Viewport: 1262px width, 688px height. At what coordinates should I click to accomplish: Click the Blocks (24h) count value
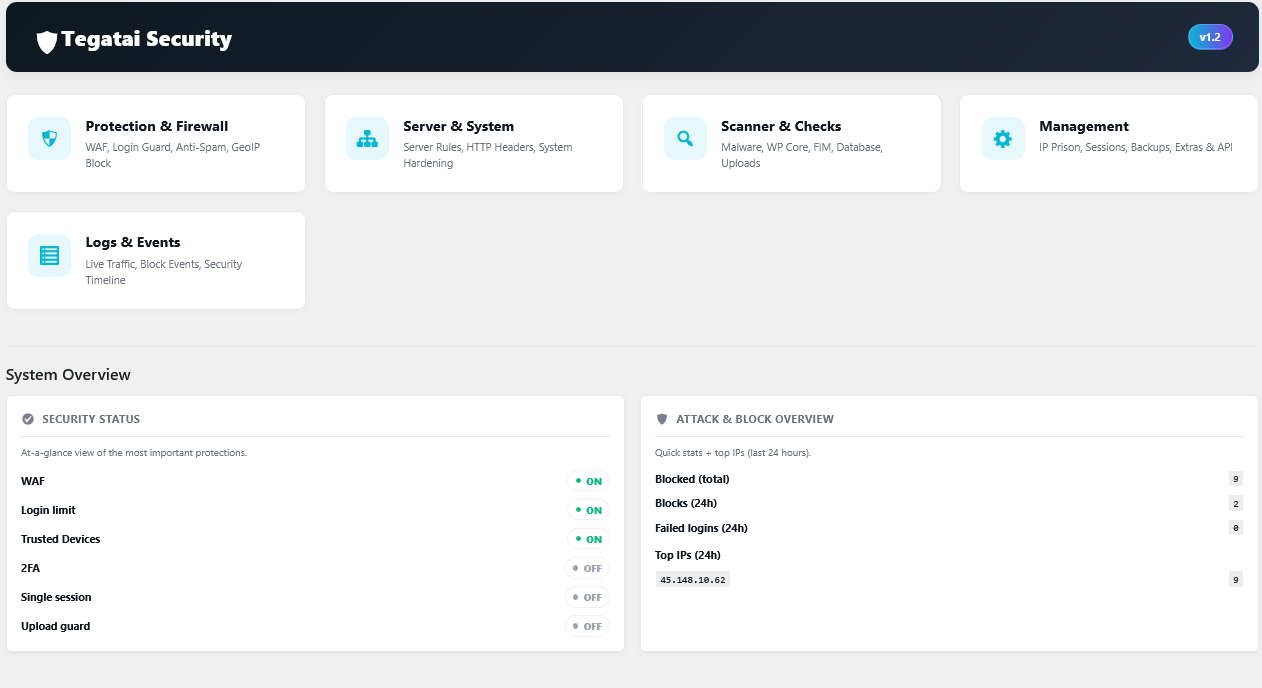pyautogui.click(x=1236, y=503)
